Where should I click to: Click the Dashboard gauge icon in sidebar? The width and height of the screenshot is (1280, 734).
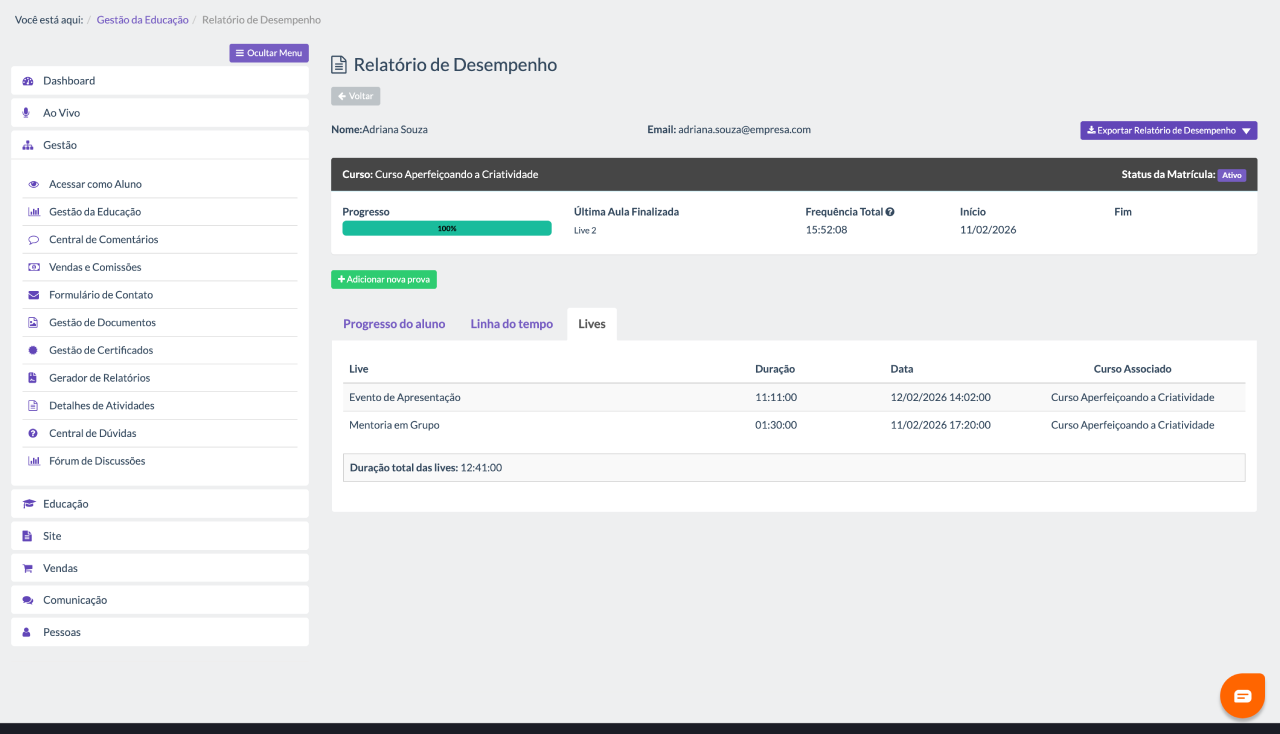(28, 81)
